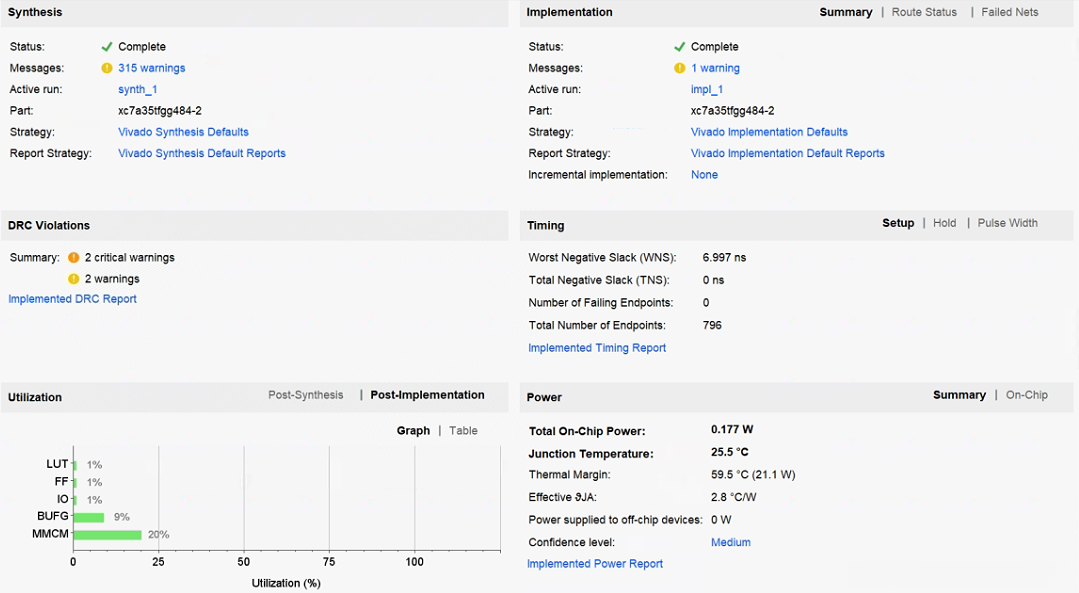Screen dimensions: 1079x593
Task: Open the Implemented Power Report
Action: (595, 564)
